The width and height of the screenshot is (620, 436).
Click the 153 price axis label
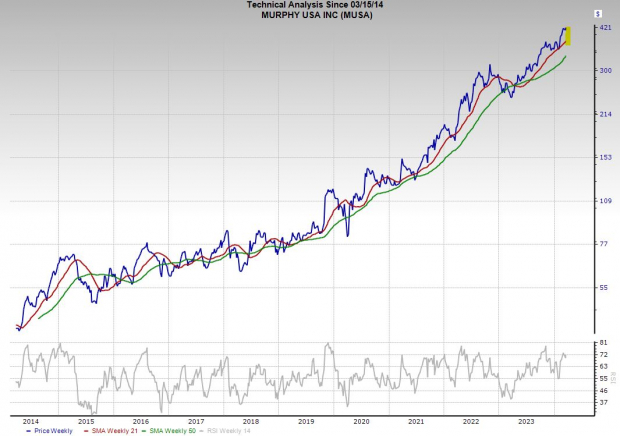tap(606, 158)
